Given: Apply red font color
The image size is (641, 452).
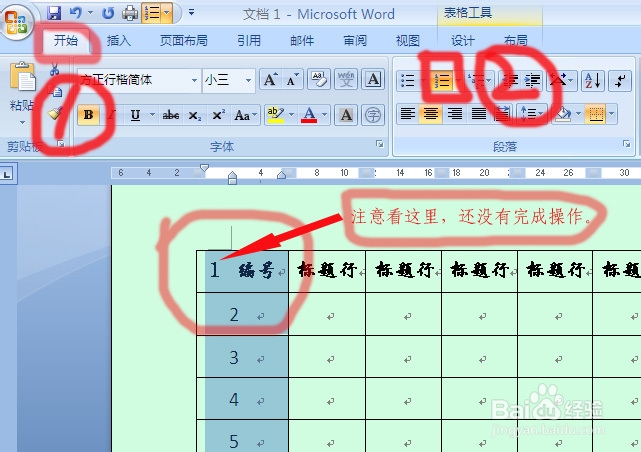Looking at the screenshot, I should 309,114.
